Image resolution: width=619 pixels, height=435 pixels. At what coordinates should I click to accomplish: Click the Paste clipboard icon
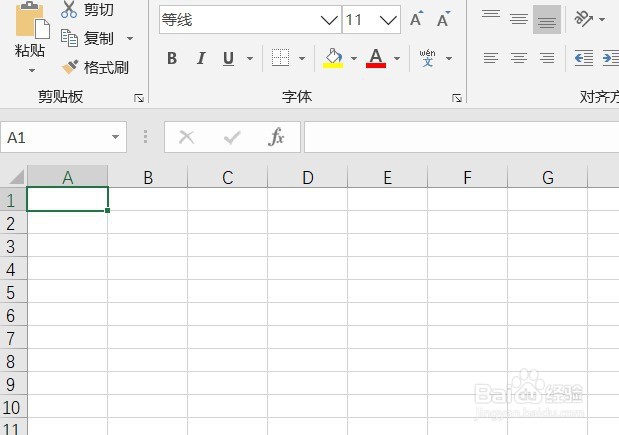coord(32,21)
